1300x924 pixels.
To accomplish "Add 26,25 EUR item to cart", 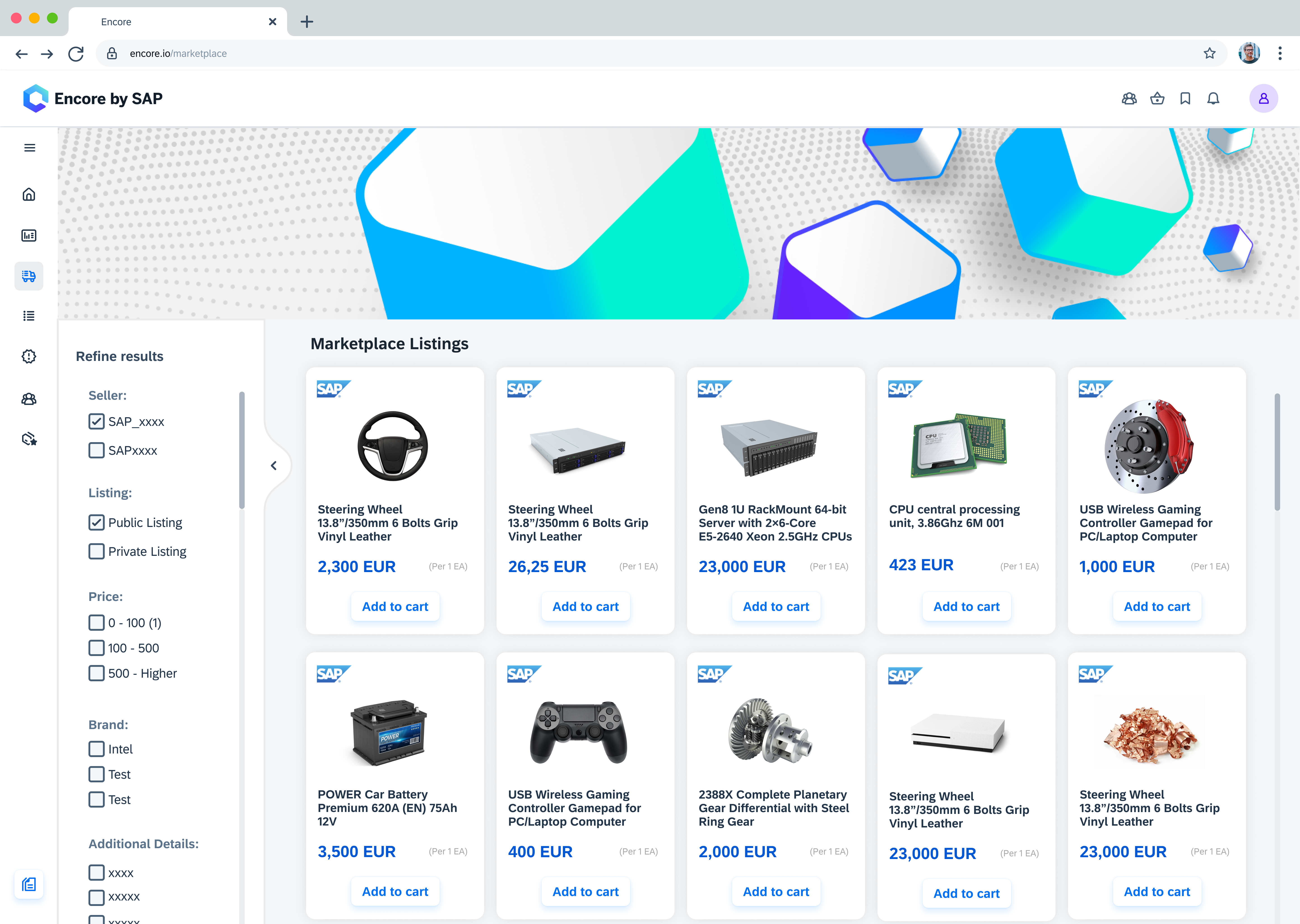I will click(586, 607).
